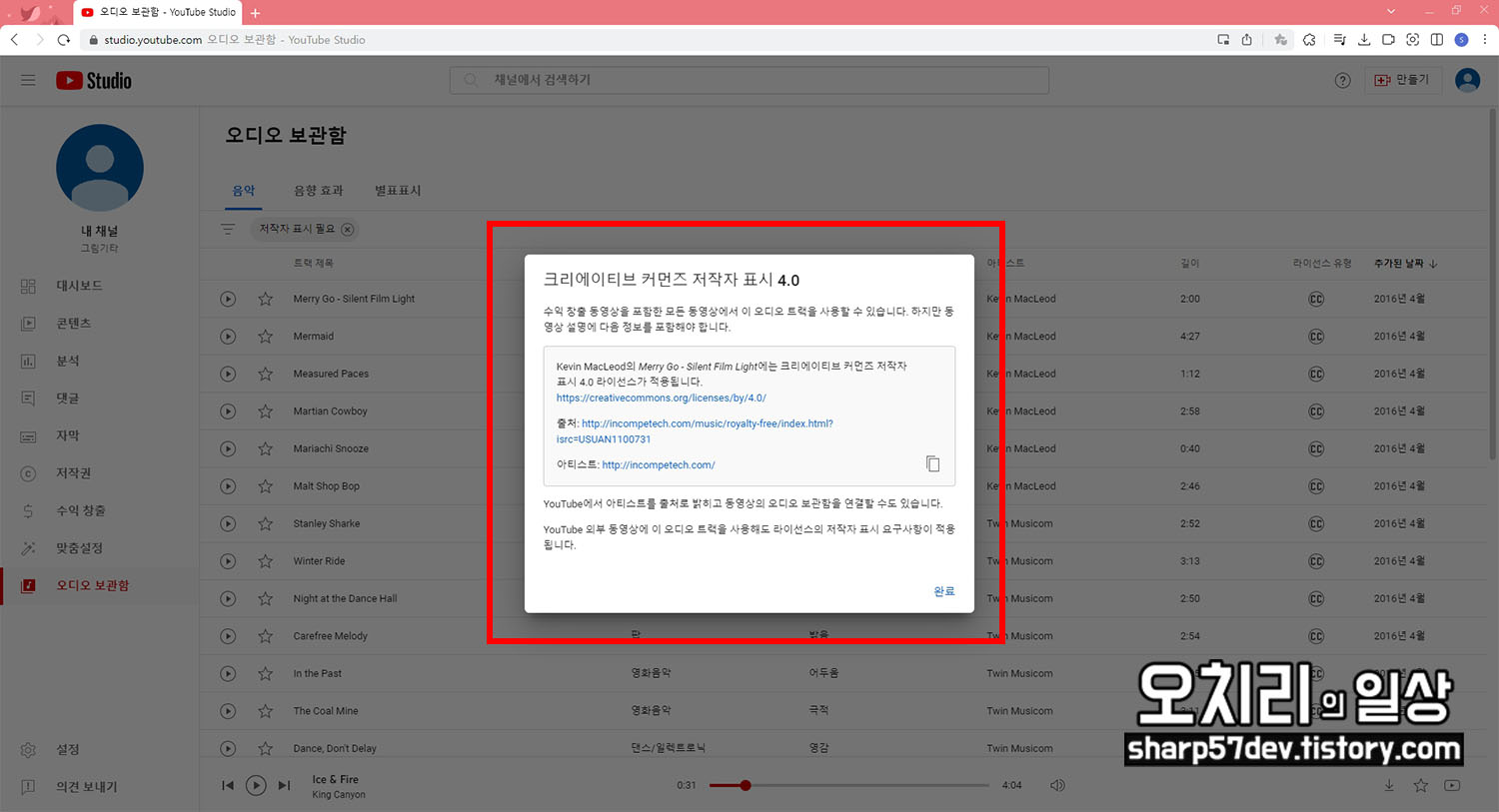The image size is (1499, 812).
Task: Star the In the Past track
Action: 265,673
